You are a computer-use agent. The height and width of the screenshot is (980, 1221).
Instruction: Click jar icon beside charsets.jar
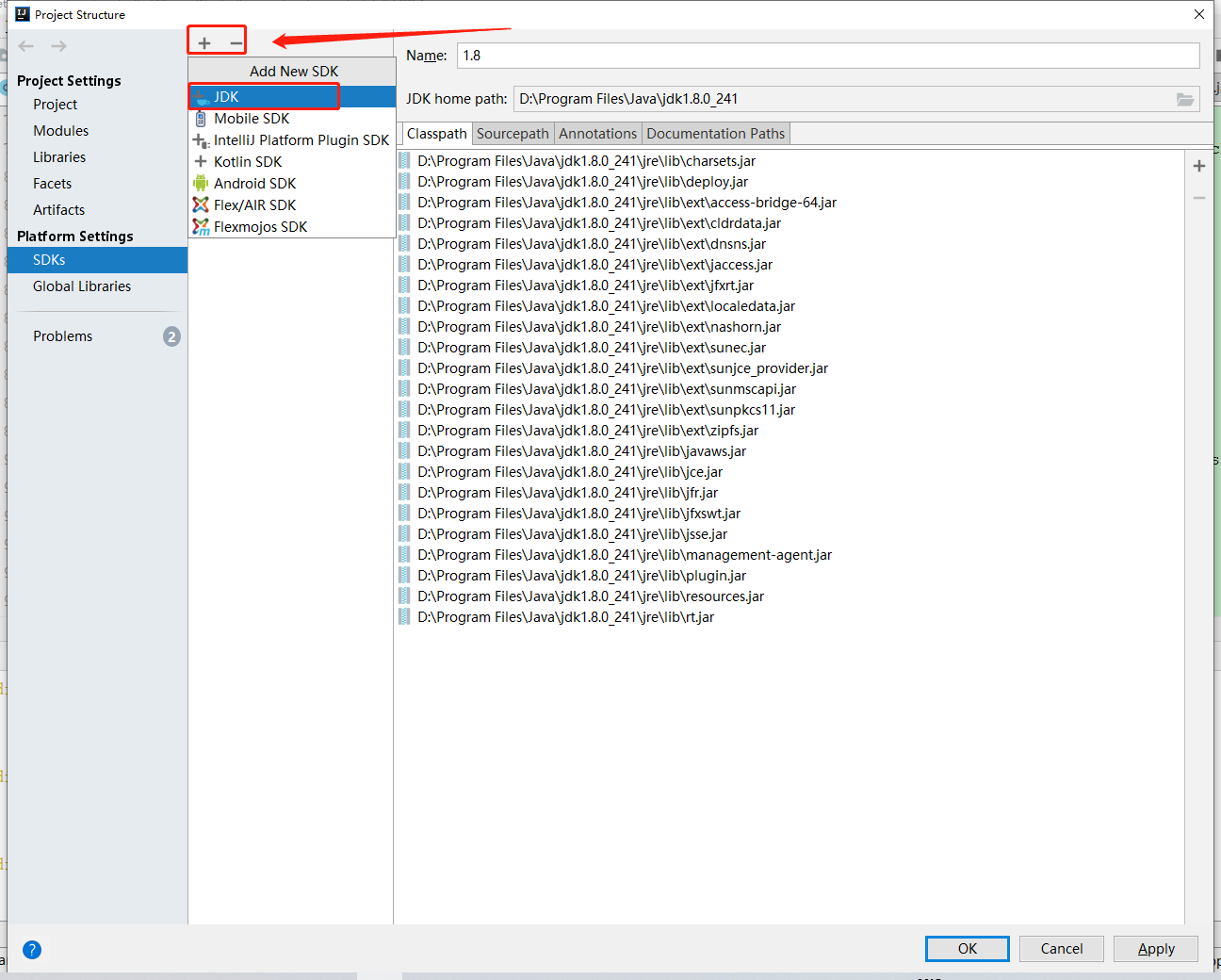[x=404, y=161]
